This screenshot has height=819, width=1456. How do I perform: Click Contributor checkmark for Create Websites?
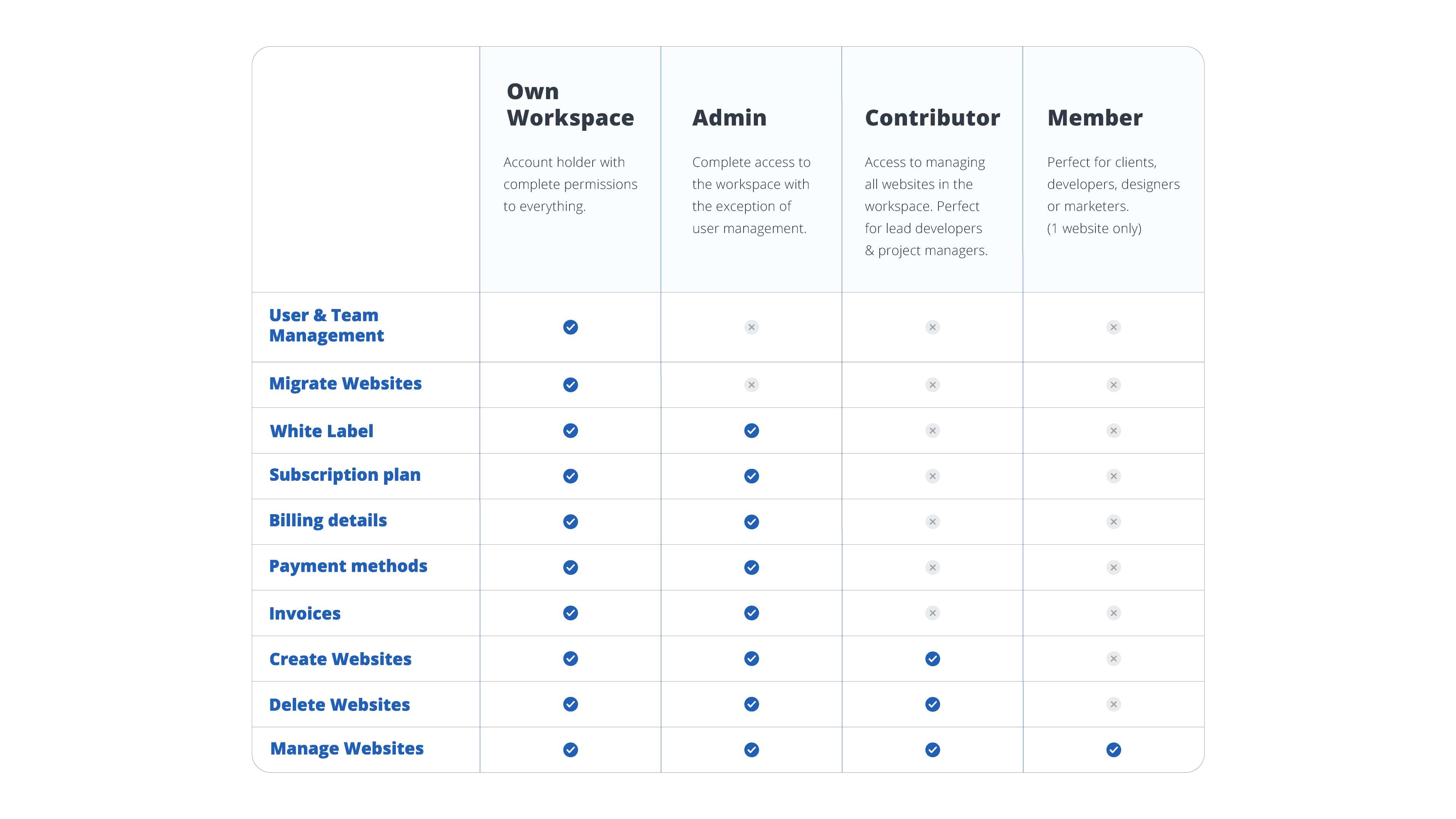(x=933, y=659)
